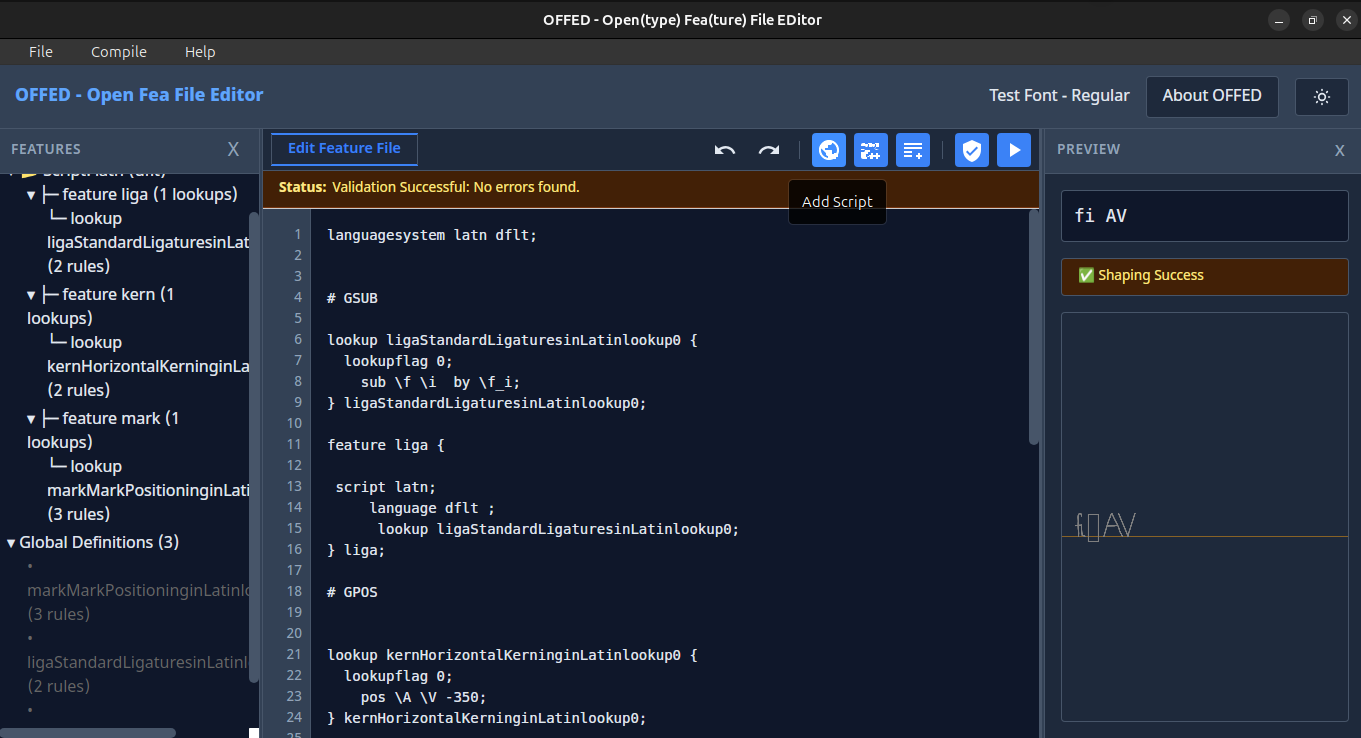Click 'lookupflag 0;' on line 7

coord(399,361)
